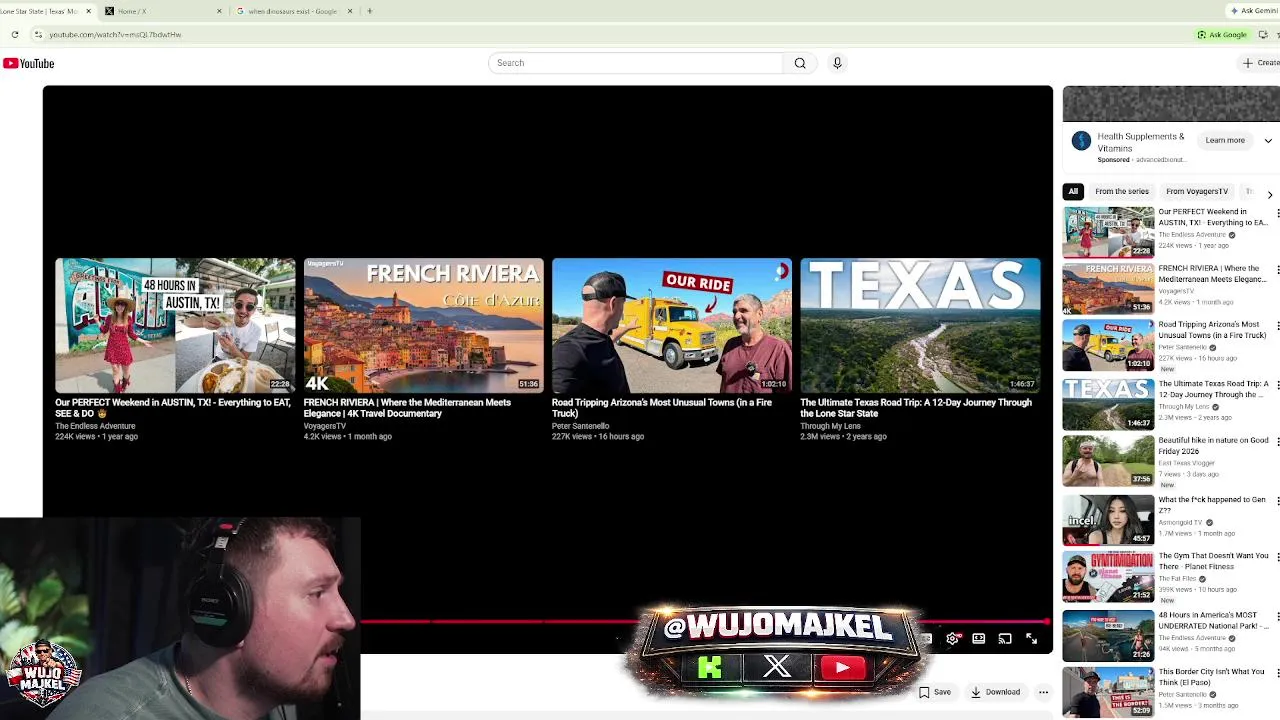Open Peter Santenello channel under endscreen video
The width and height of the screenshot is (1280, 720).
[x=580, y=426]
